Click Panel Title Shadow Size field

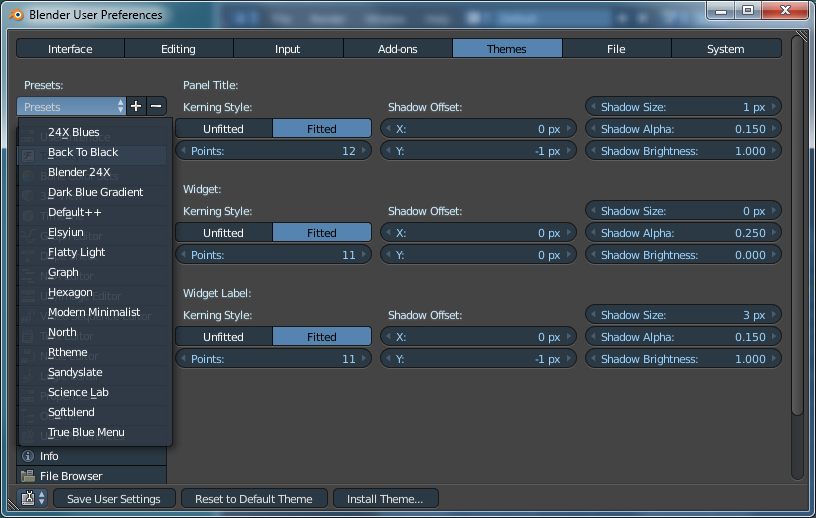[683, 107]
